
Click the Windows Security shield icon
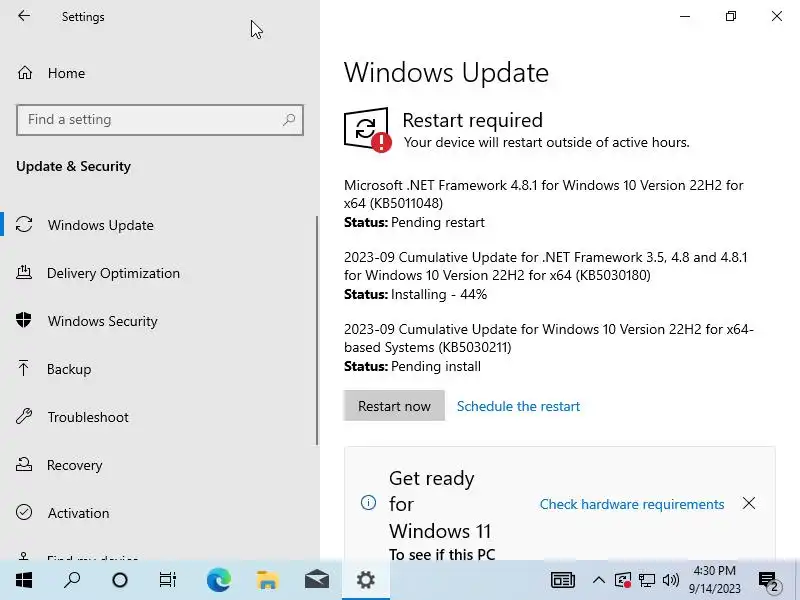tap(23, 320)
